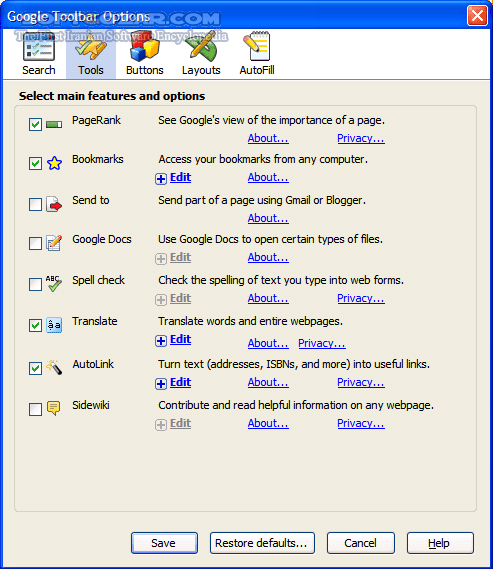
Task: Click the Send to page arrow icon
Action: point(54,204)
